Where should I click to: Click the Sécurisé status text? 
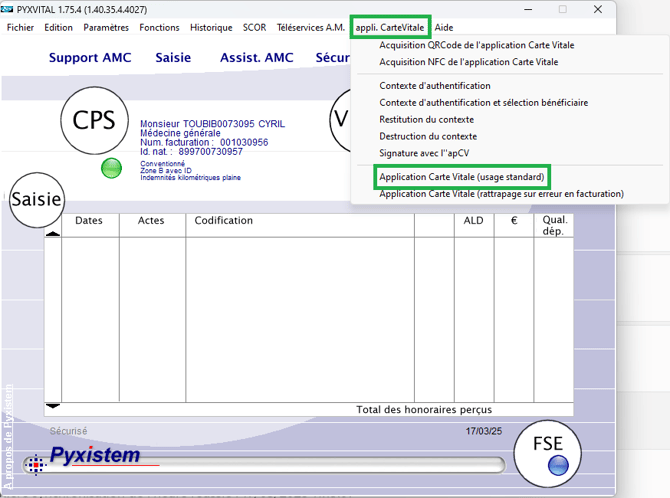tap(68, 431)
